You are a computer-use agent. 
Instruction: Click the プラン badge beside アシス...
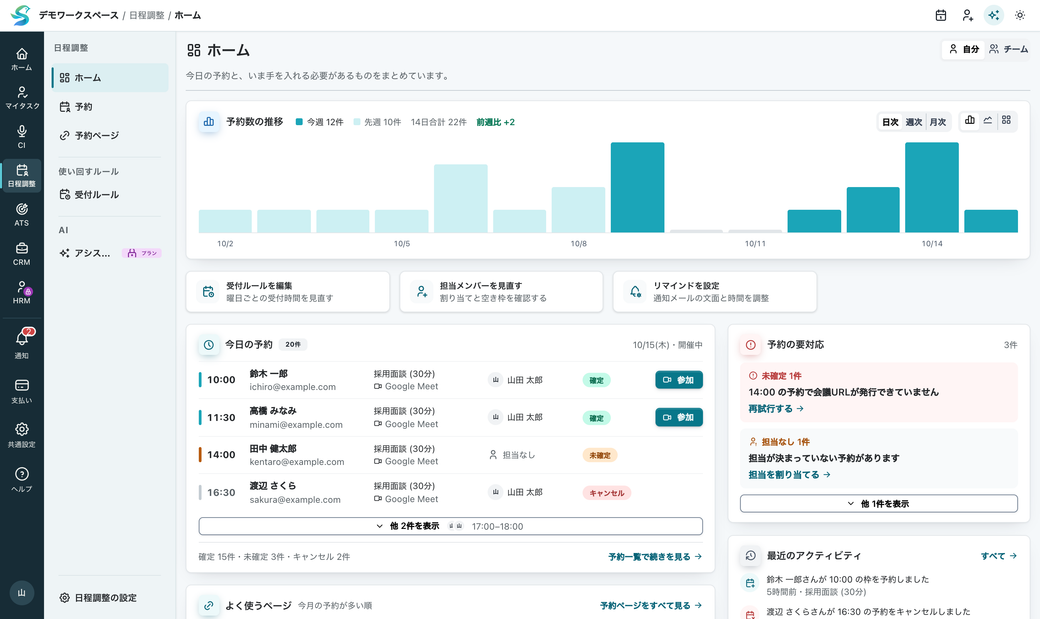point(142,253)
